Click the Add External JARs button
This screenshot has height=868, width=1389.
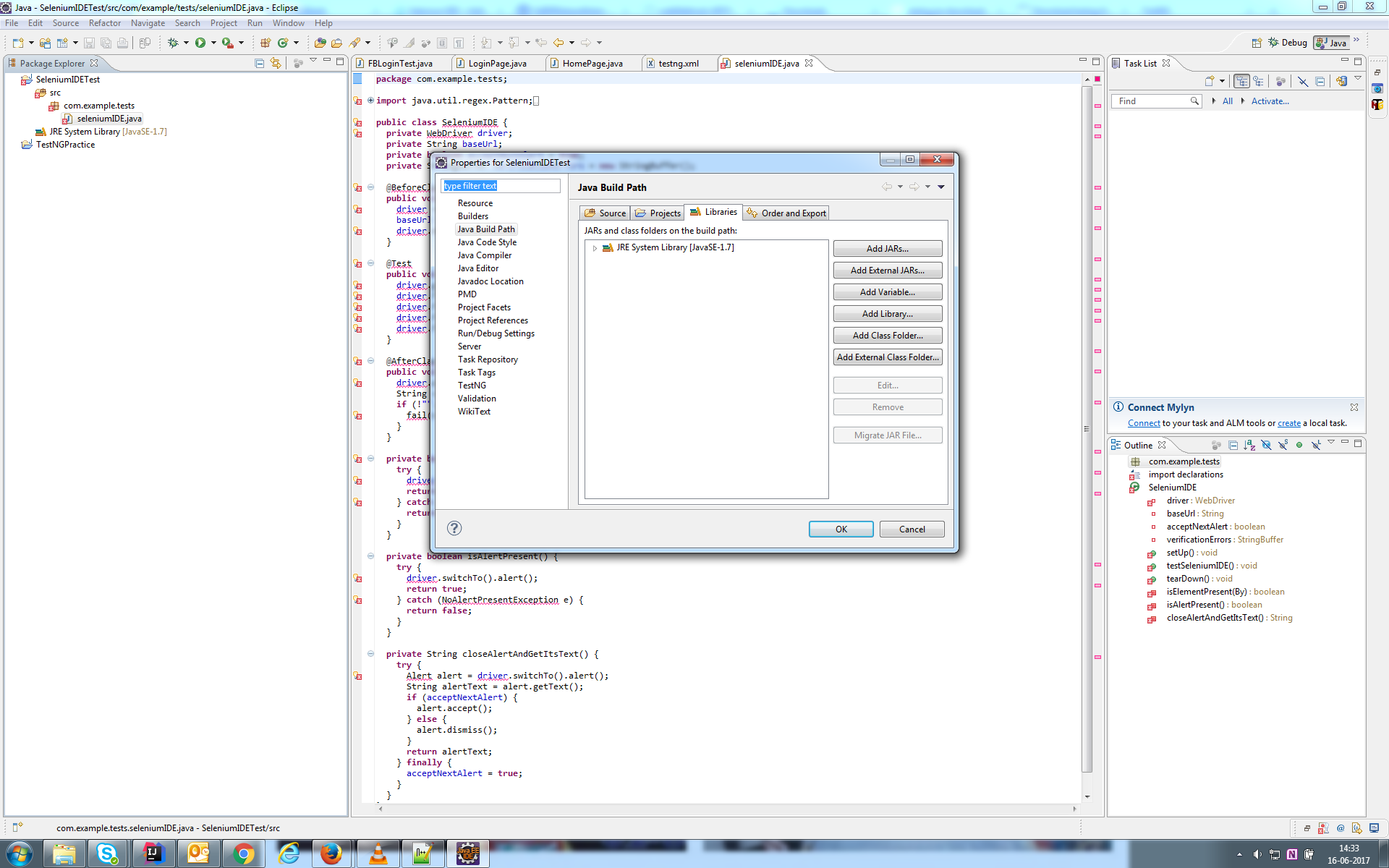coord(887,270)
